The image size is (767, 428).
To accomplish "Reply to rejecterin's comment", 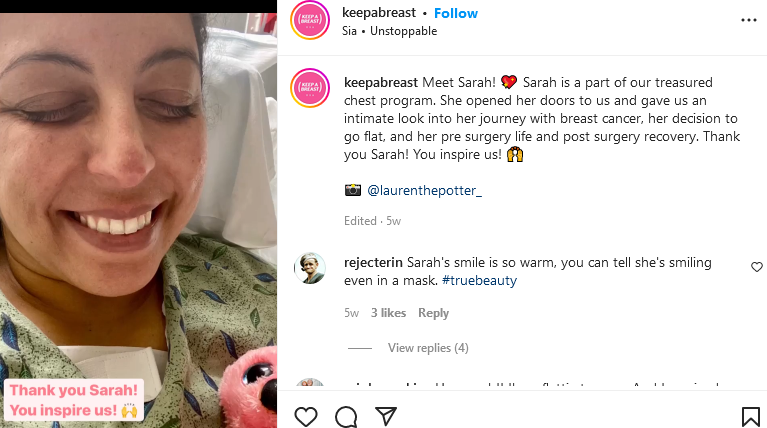I will (433, 313).
